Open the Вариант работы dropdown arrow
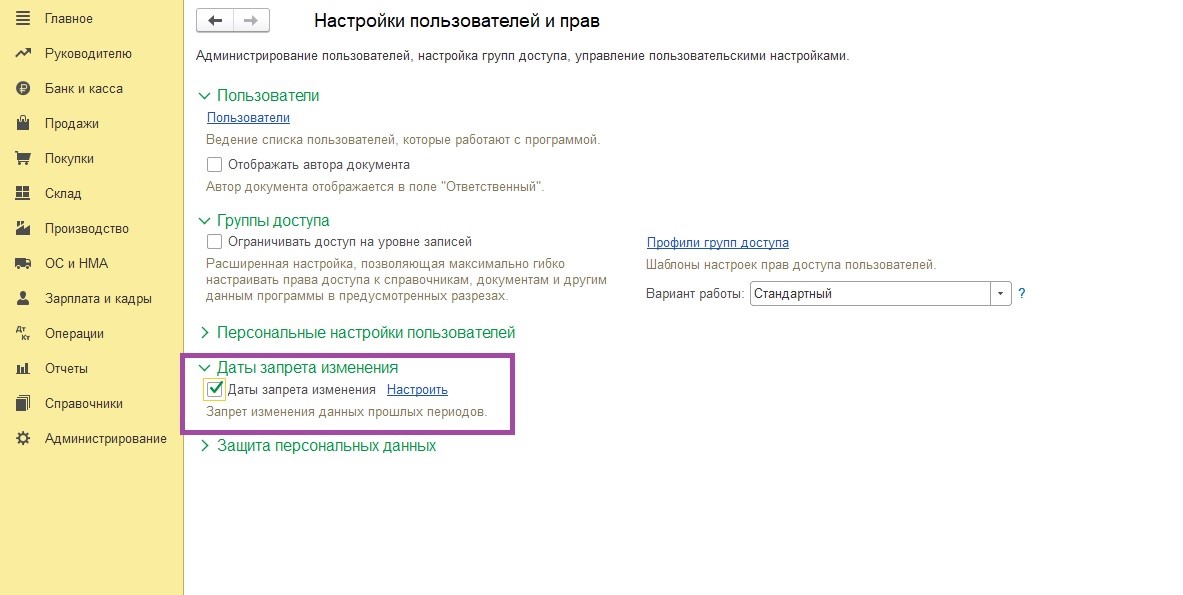Viewport: 1183px width, 595px height. tap(1000, 293)
